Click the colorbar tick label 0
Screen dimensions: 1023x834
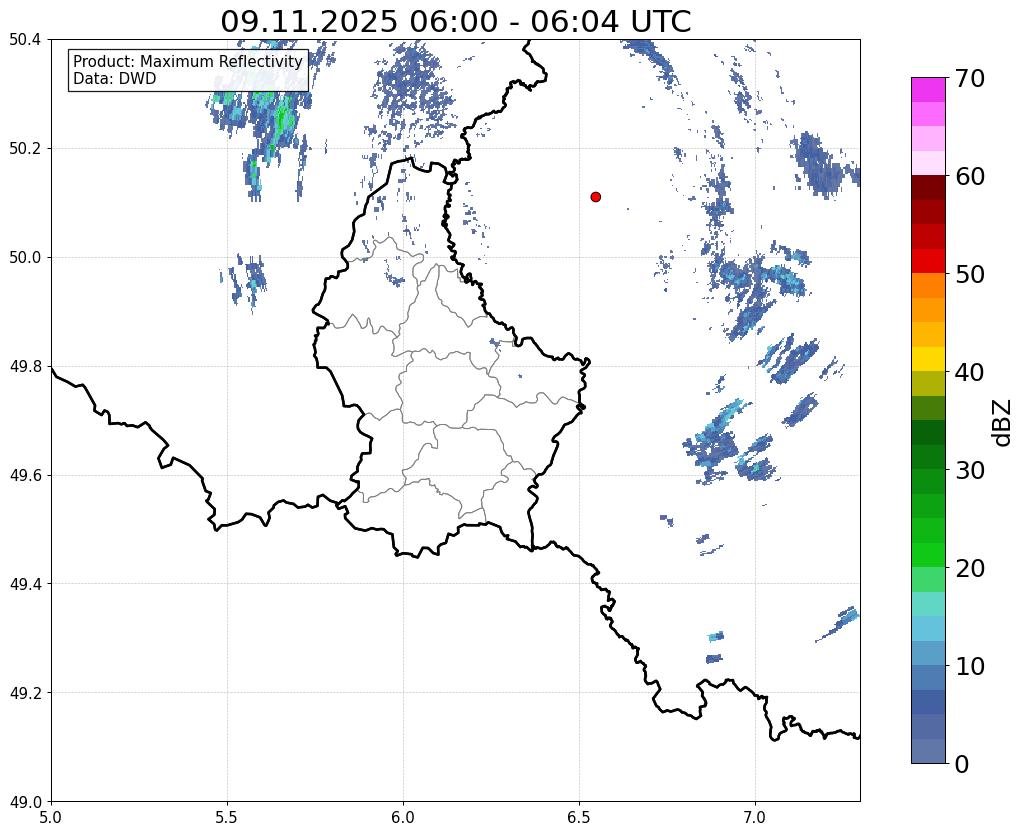(x=962, y=764)
